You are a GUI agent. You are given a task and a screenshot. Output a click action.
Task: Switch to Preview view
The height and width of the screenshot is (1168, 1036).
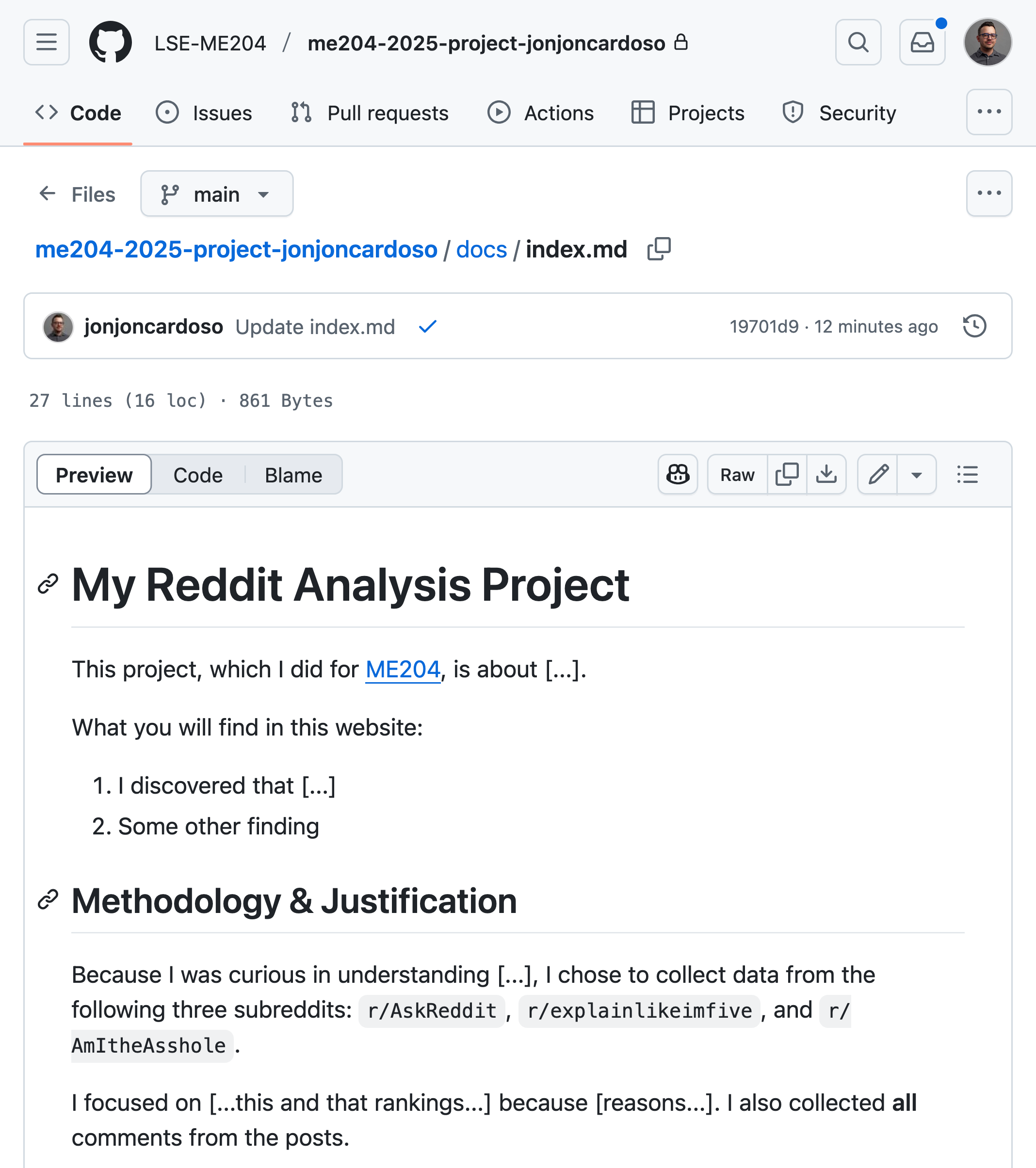coord(95,474)
